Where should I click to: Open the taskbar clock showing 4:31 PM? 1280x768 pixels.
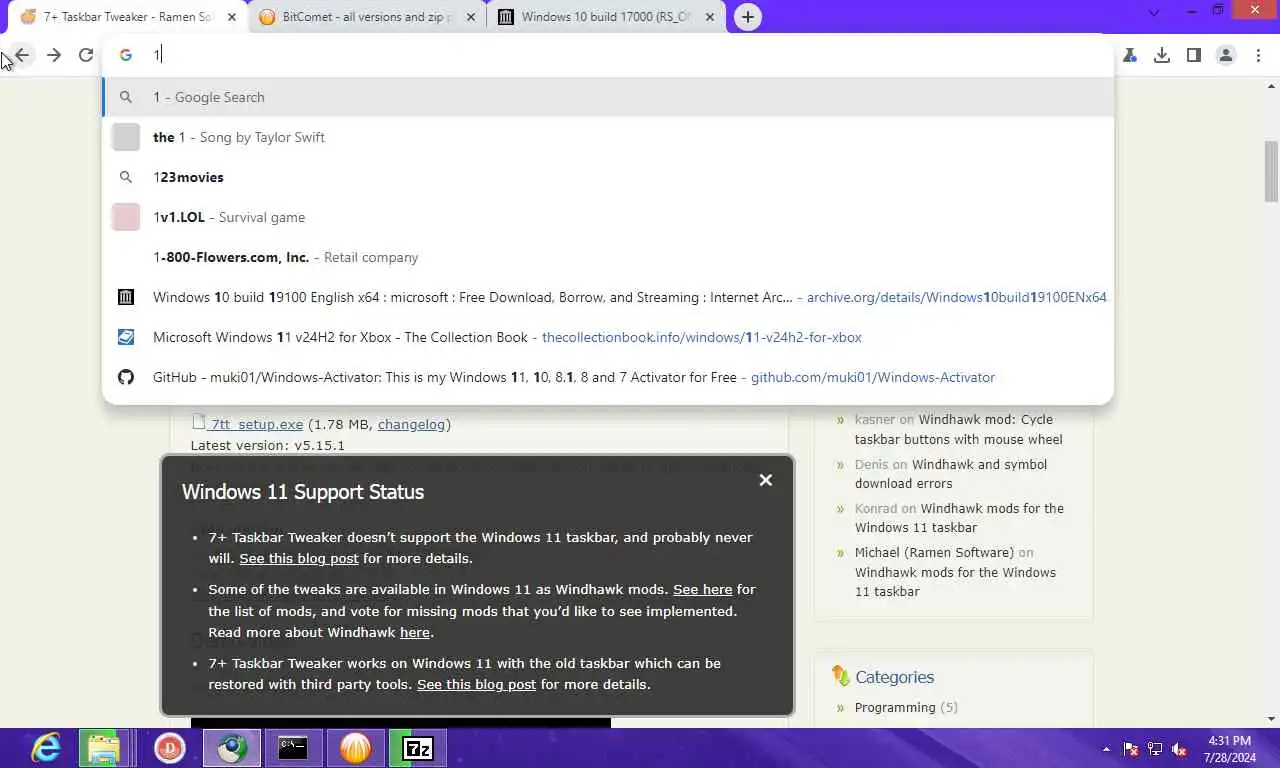click(1229, 748)
